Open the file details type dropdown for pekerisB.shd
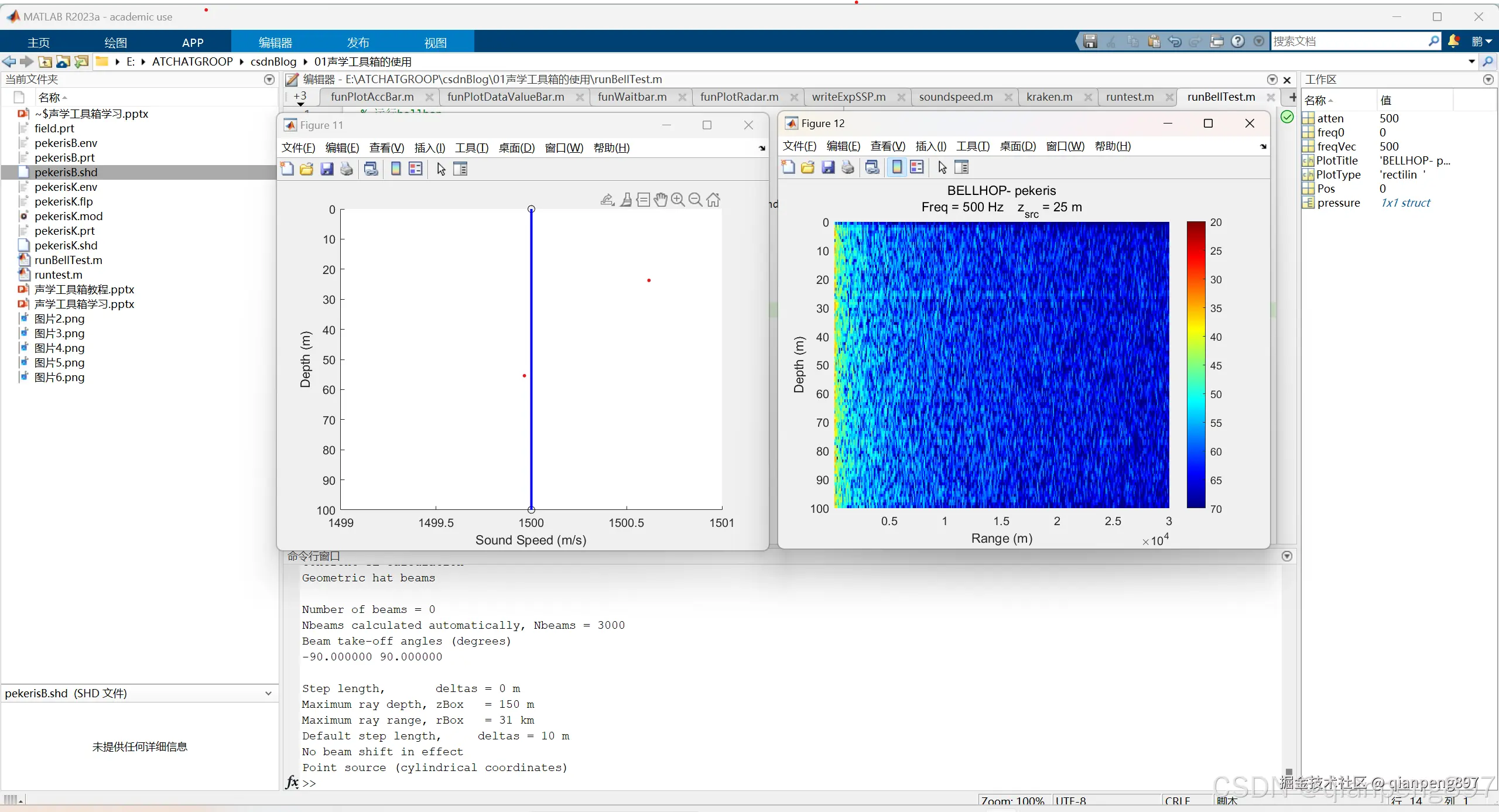The width and height of the screenshot is (1499, 812). (268, 693)
